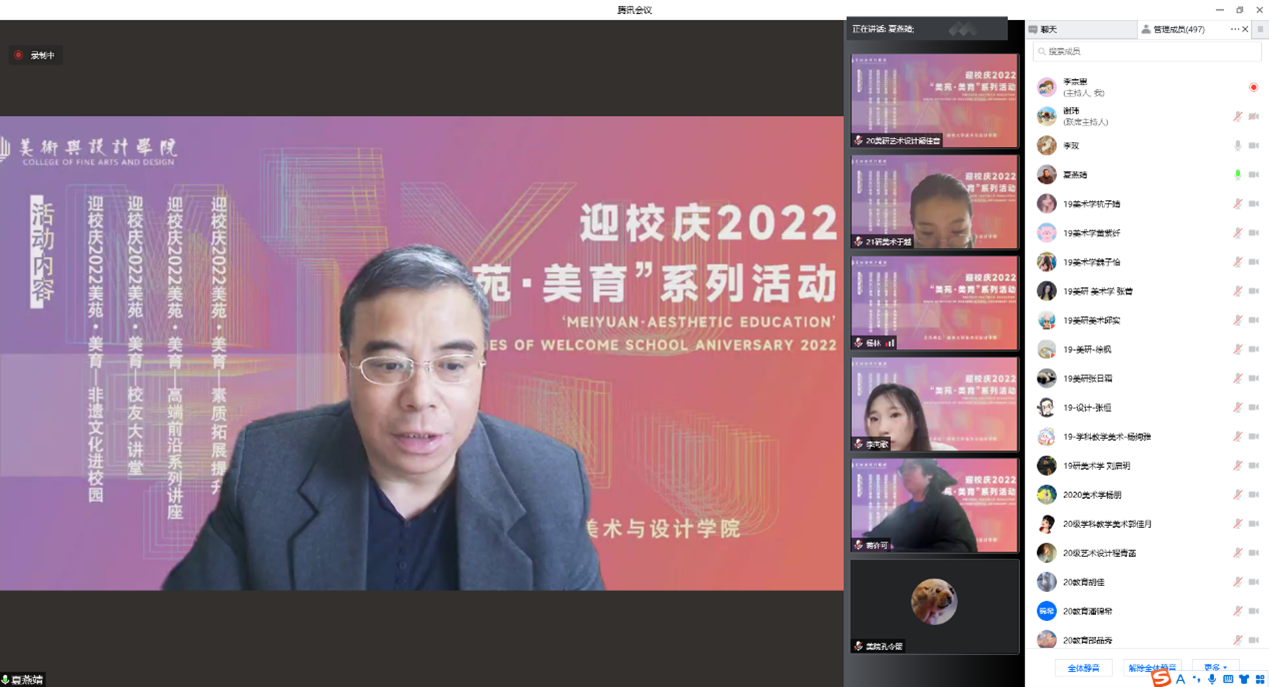The height and width of the screenshot is (687, 1269).
Task: Click the 录制中 recording indicator
Action: (x=35, y=55)
